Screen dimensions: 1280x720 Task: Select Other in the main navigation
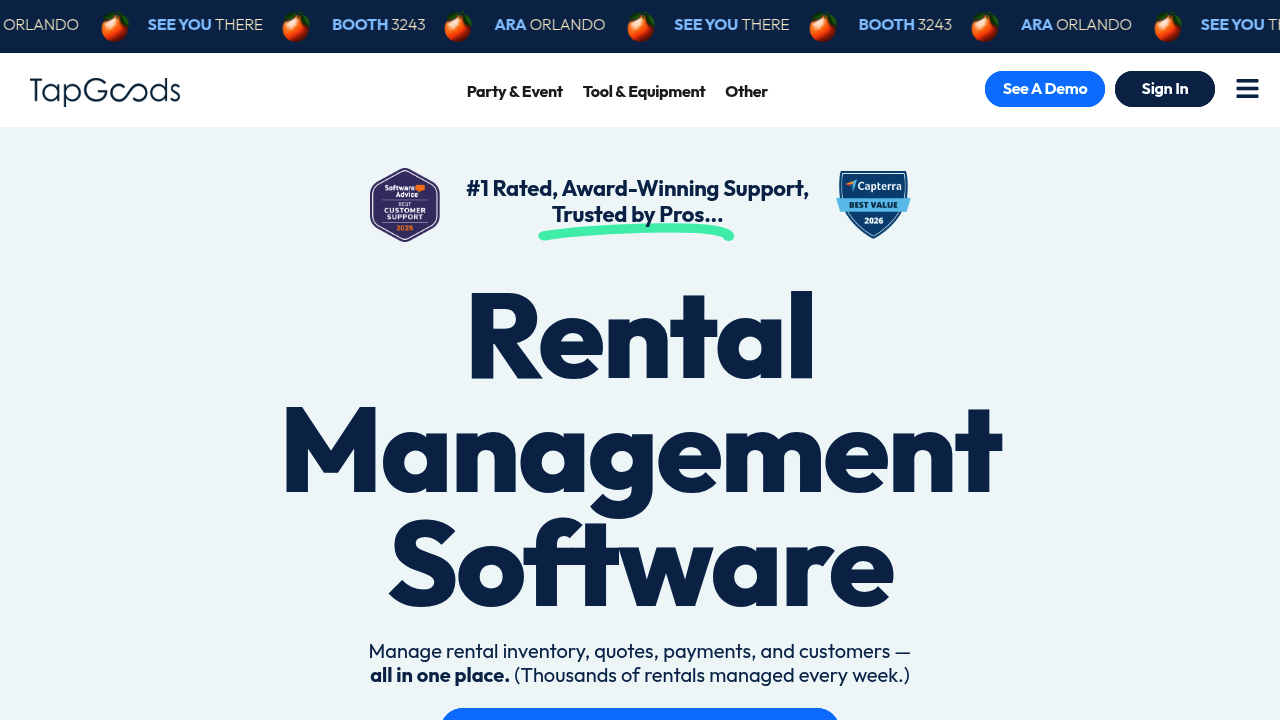point(746,91)
